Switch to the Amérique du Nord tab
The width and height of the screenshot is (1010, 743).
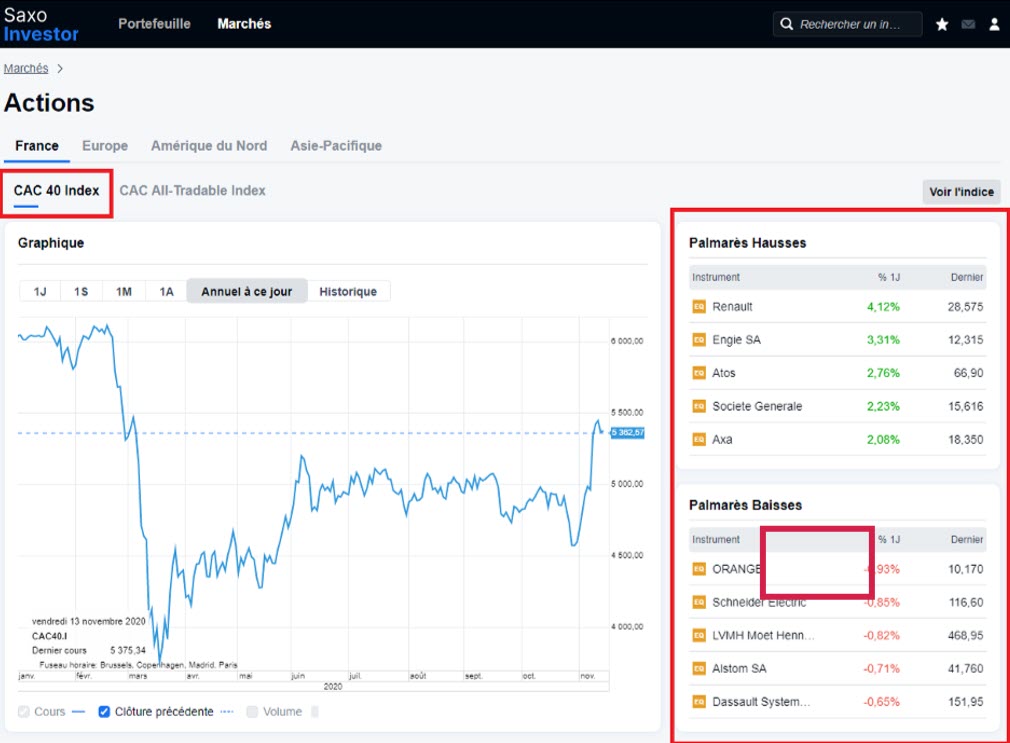209,146
